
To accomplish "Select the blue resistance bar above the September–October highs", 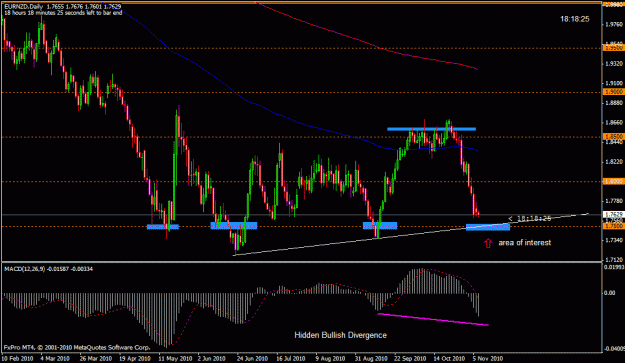I will [431, 129].
